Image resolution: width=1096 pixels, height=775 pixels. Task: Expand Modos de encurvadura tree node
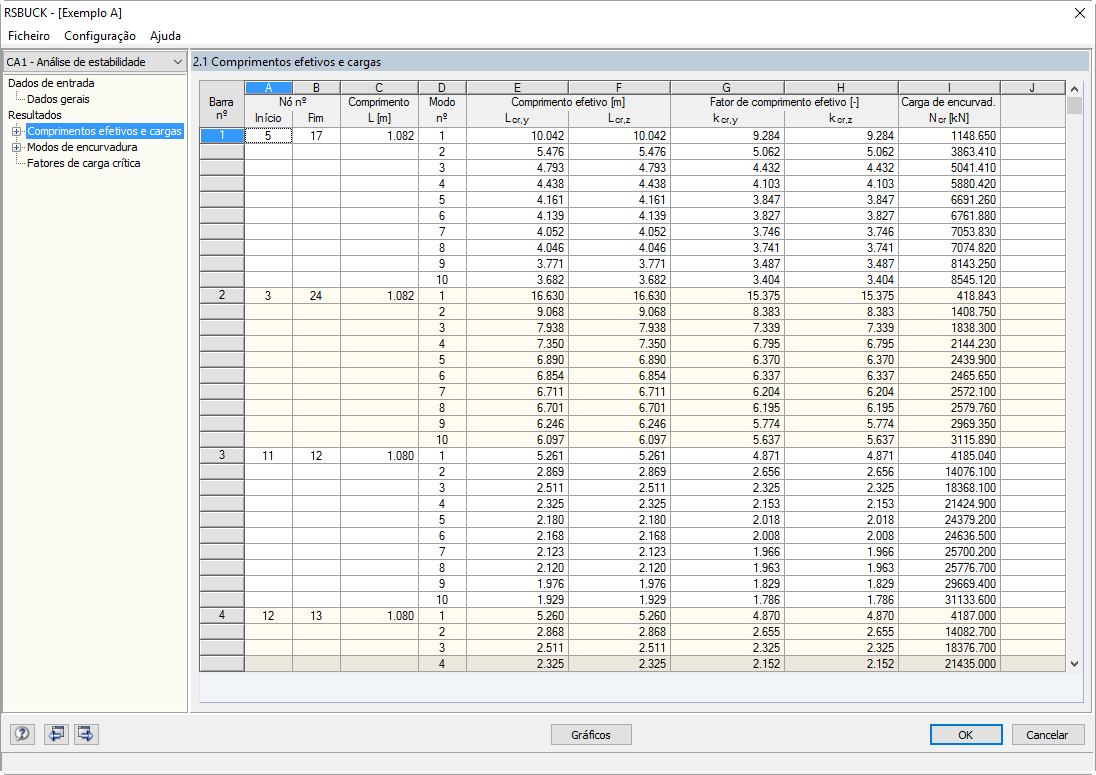pyautogui.click(x=16, y=147)
